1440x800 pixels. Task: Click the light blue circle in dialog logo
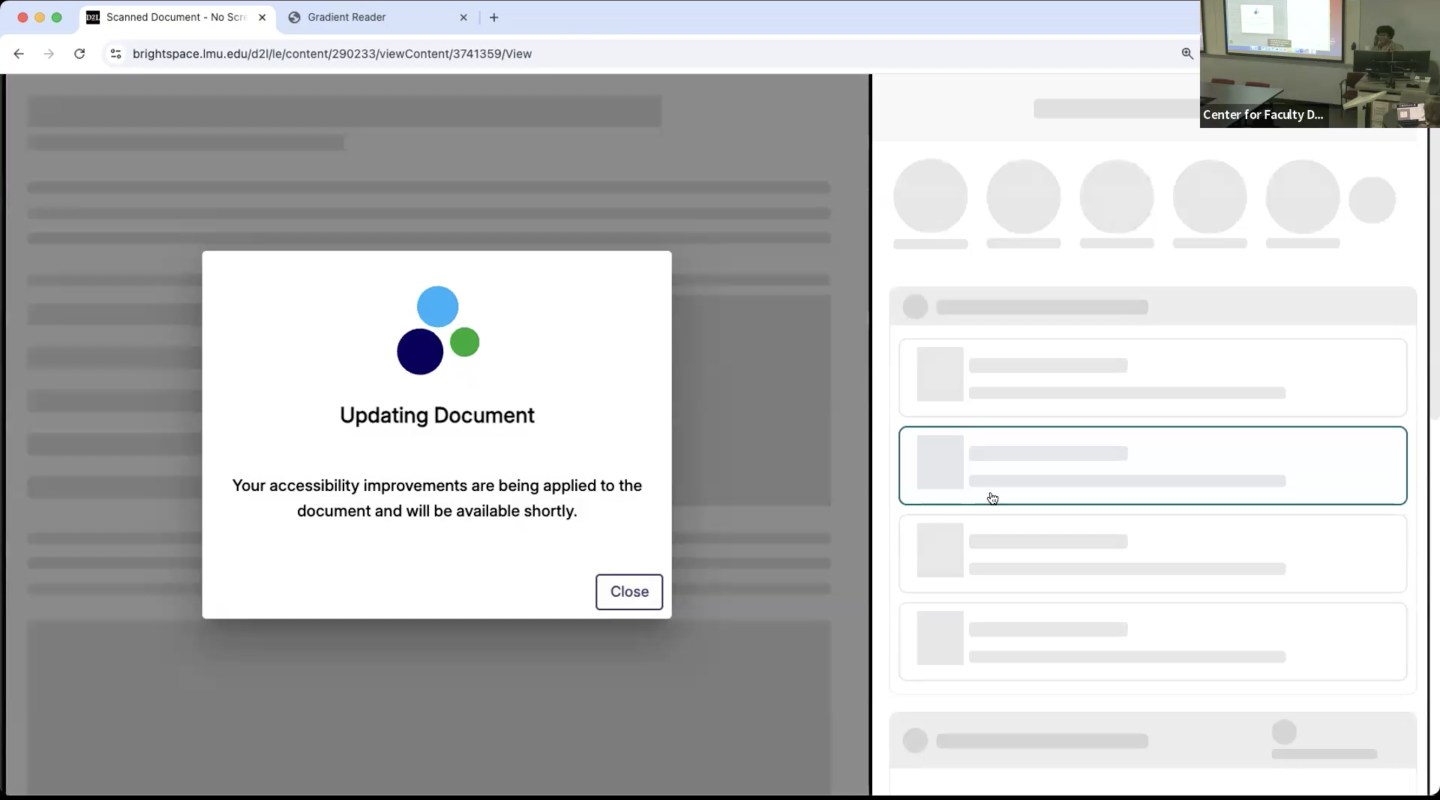point(437,306)
